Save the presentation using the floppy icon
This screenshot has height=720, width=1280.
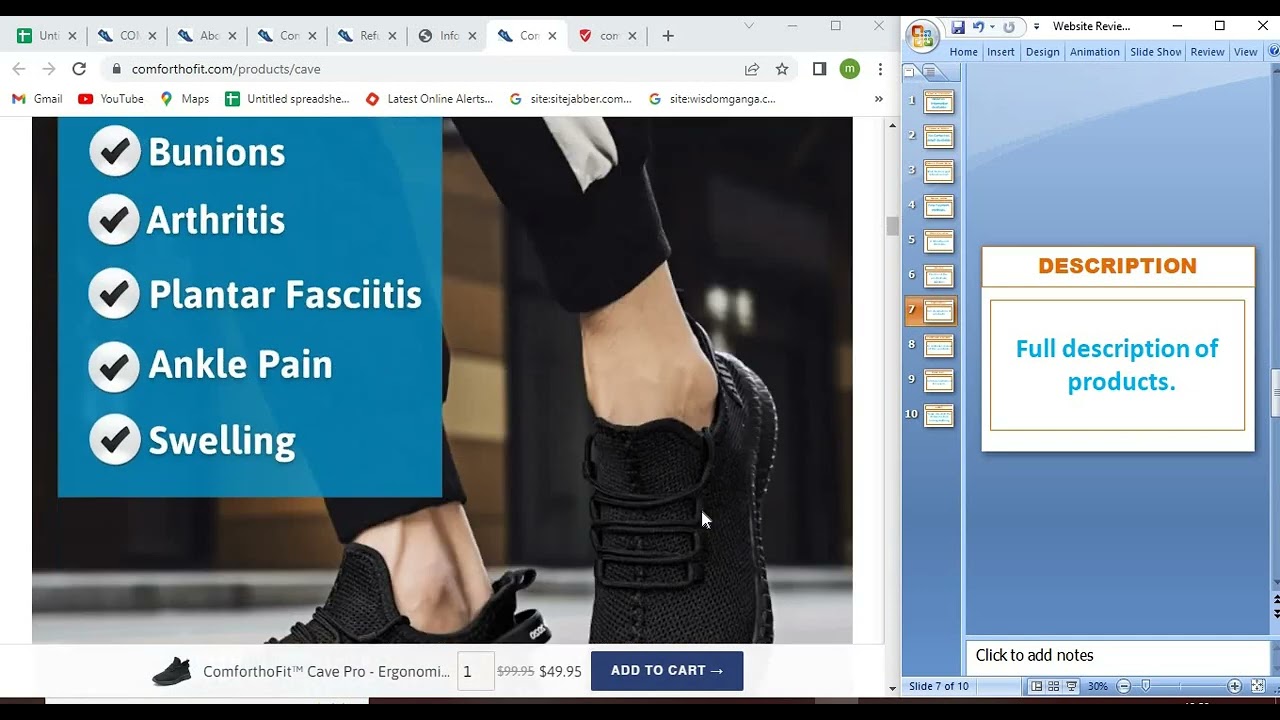pyautogui.click(x=958, y=27)
